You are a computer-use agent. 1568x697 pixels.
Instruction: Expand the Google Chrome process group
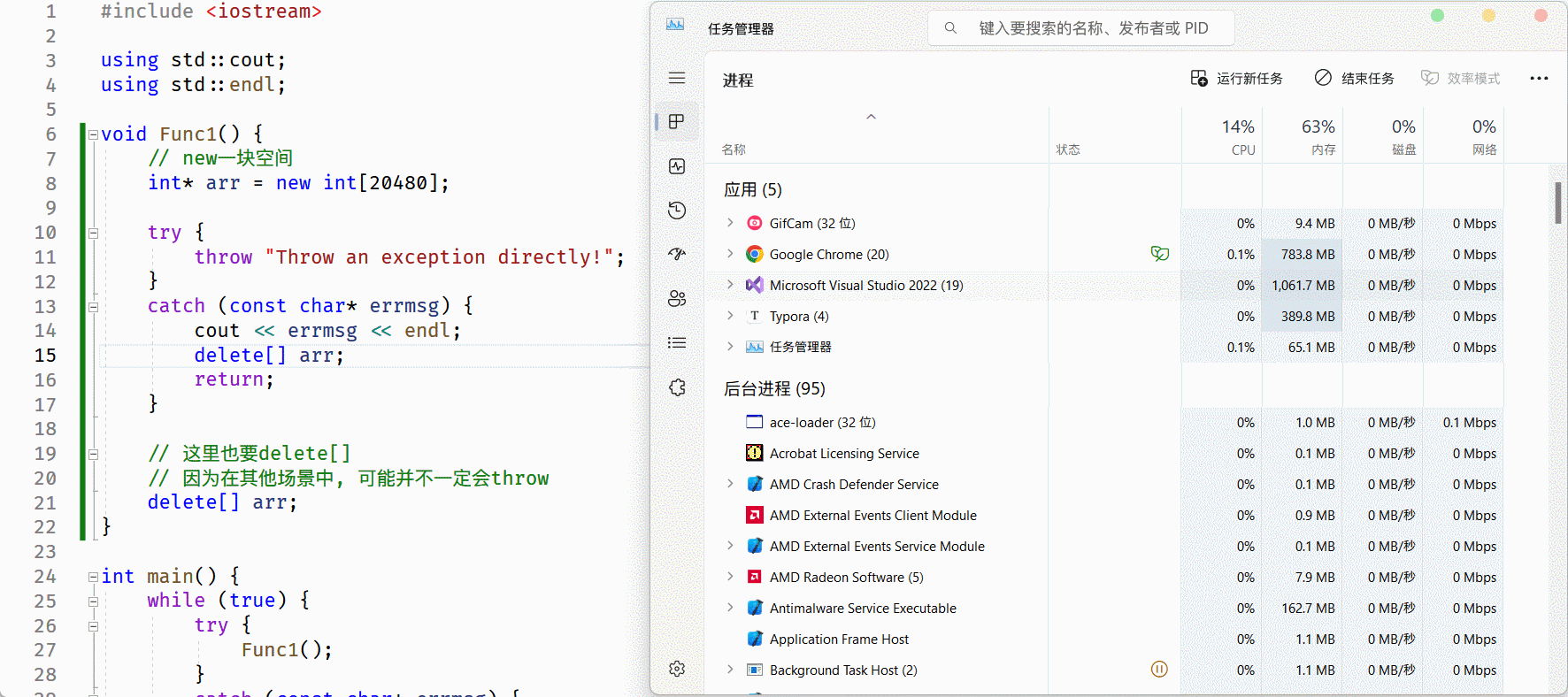730,254
